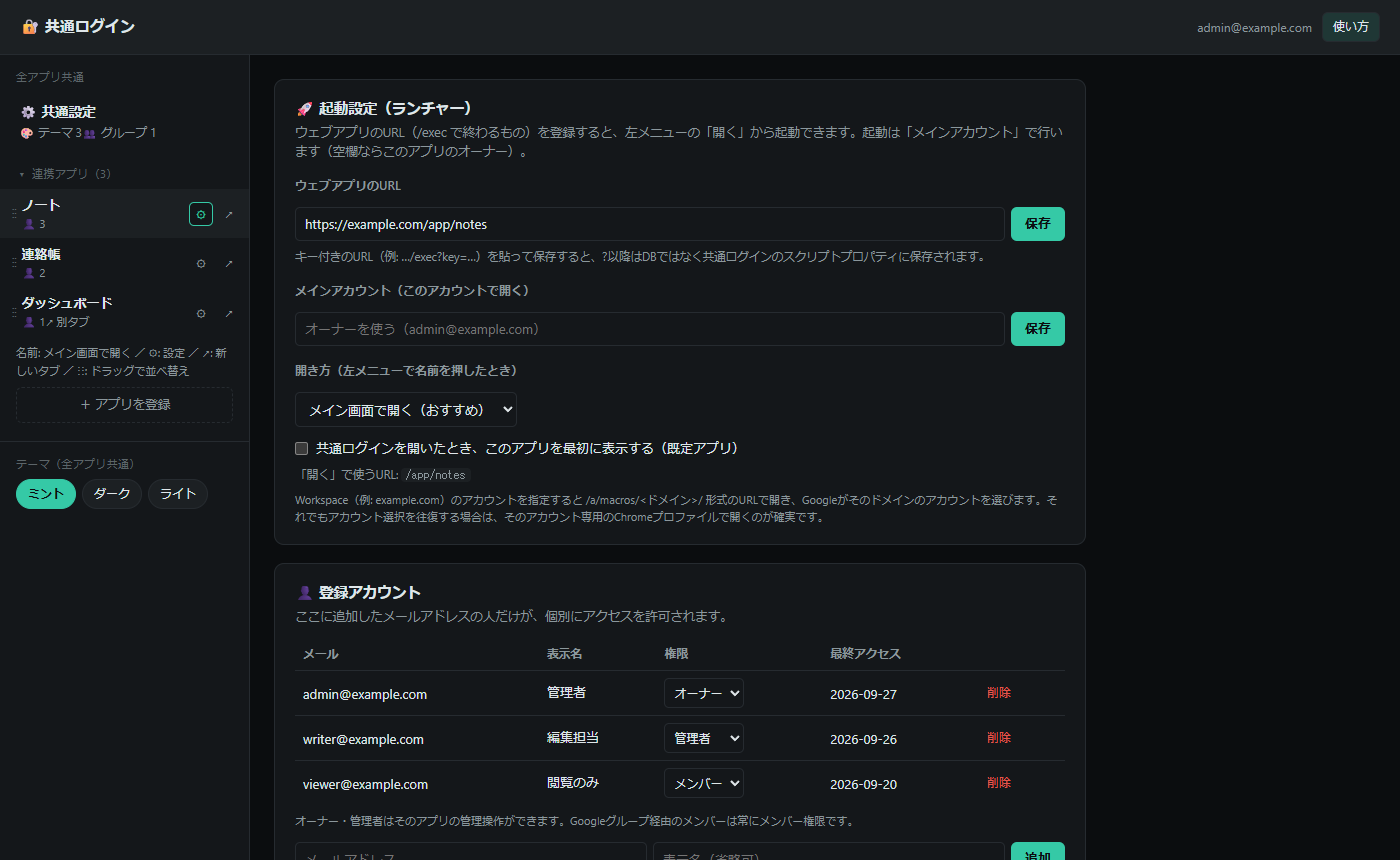Click the drag handle beside ダッシュボード
Image resolution: width=1400 pixels, height=860 pixels.
click(x=14, y=312)
